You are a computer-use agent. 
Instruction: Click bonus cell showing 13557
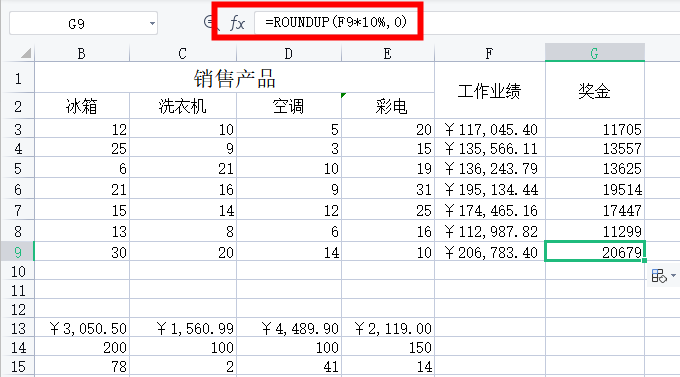tap(595, 148)
